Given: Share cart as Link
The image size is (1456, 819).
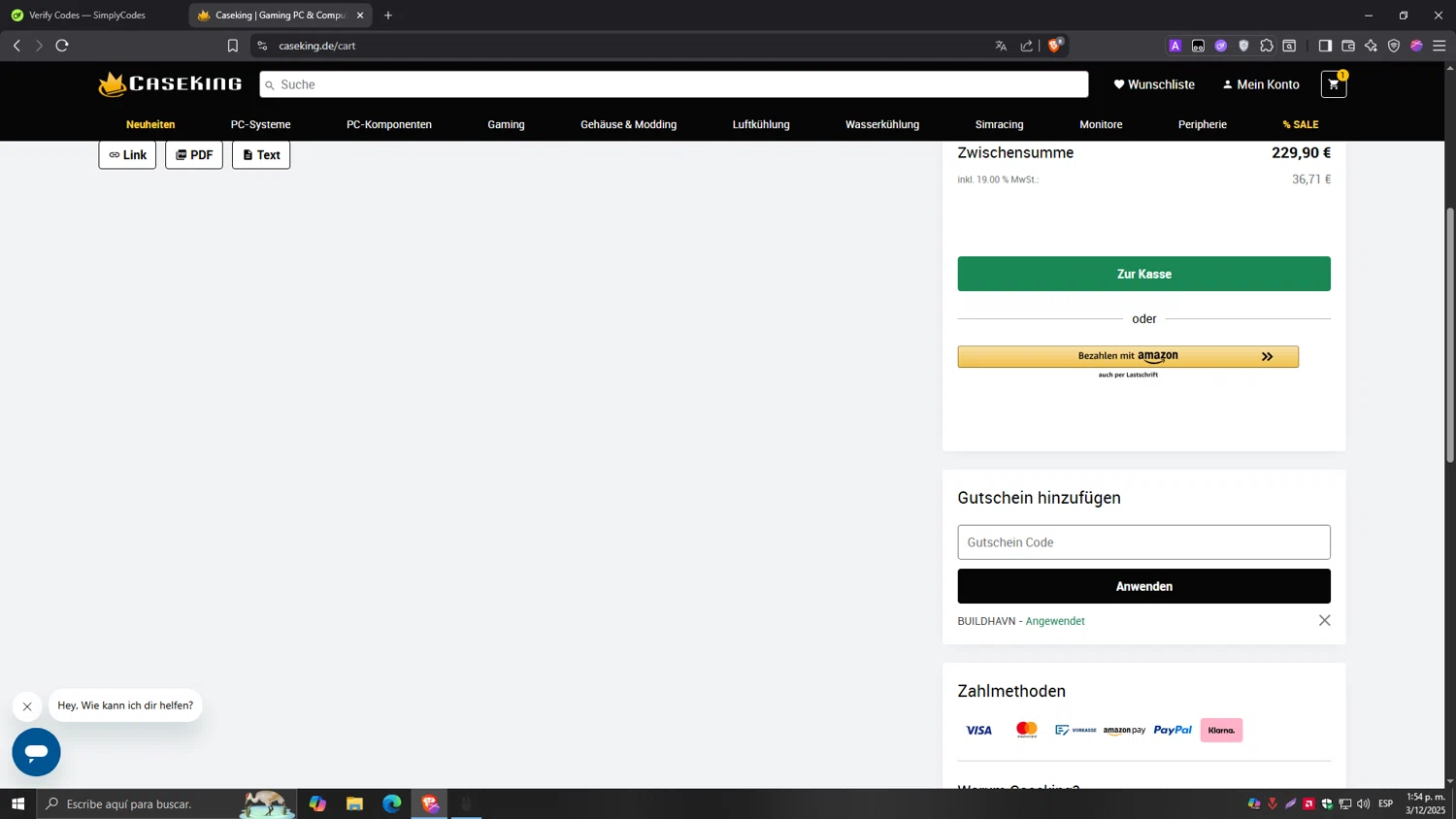Looking at the screenshot, I should coord(127,155).
